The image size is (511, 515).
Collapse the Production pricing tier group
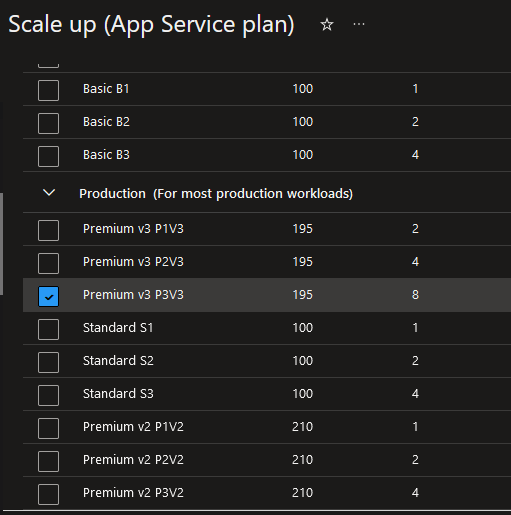coord(49,193)
